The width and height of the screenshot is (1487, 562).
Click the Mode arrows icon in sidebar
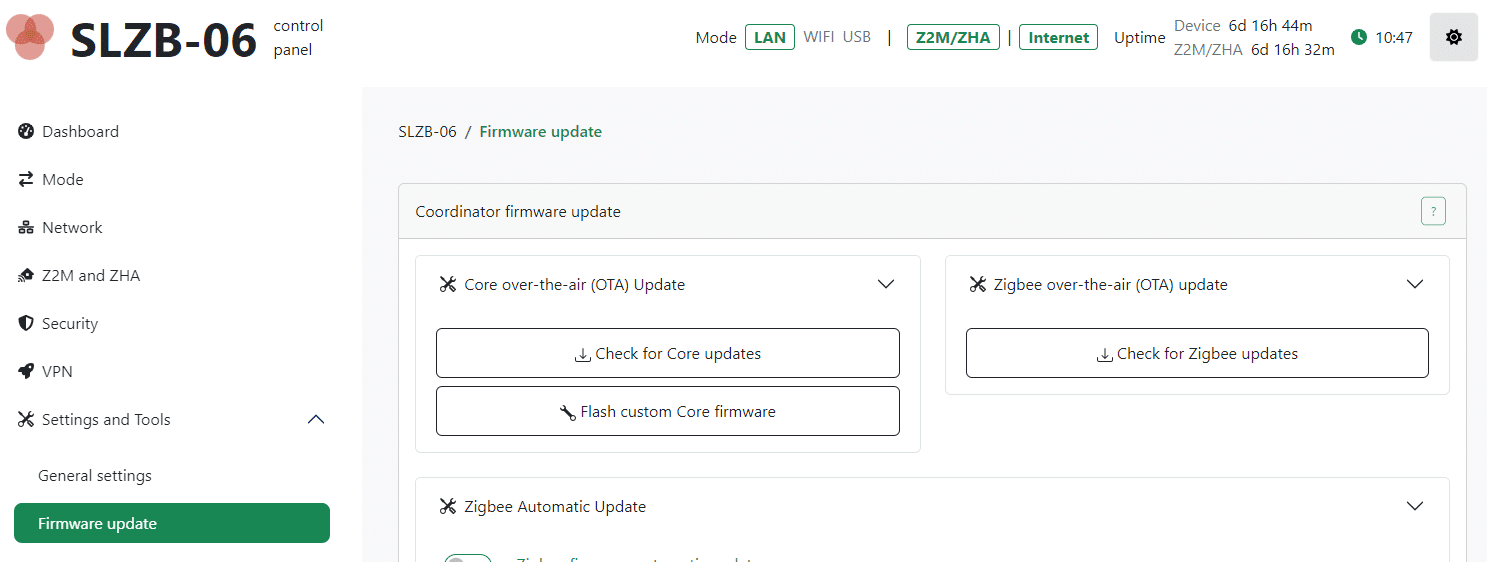[x=26, y=179]
